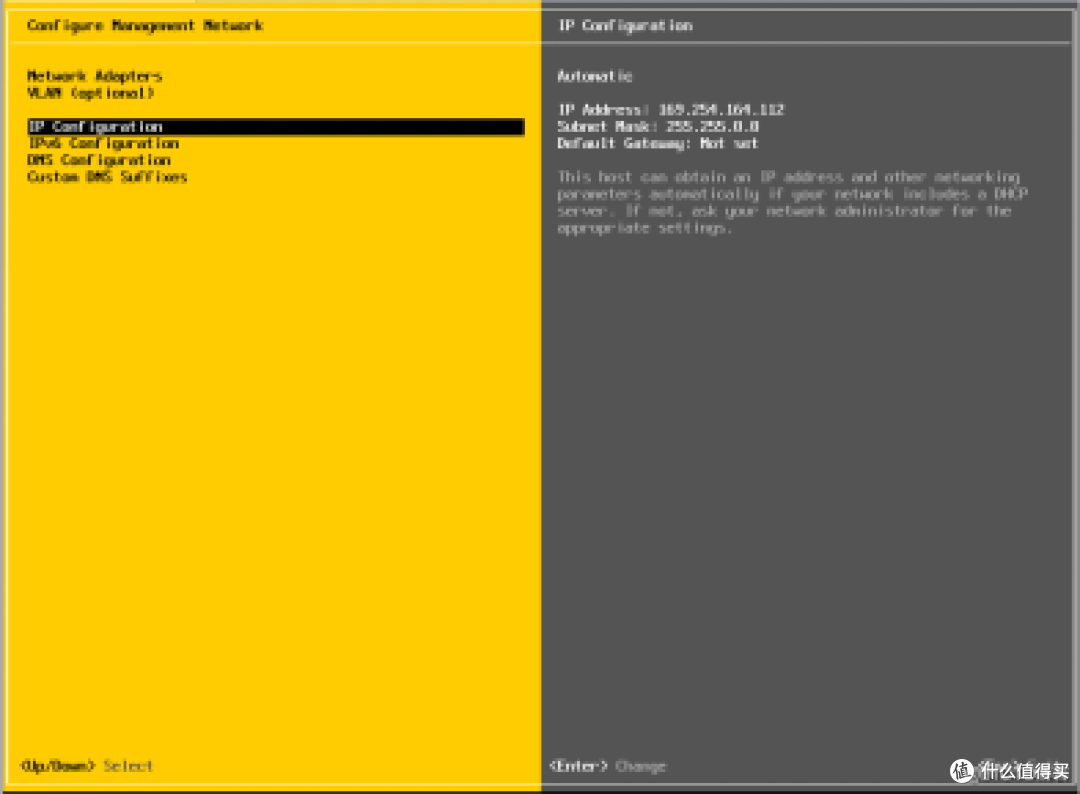Image resolution: width=1080 pixels, height=794 pixels.
Task: Select the highlighted IP Configuration item
Action: coord(95,127)
